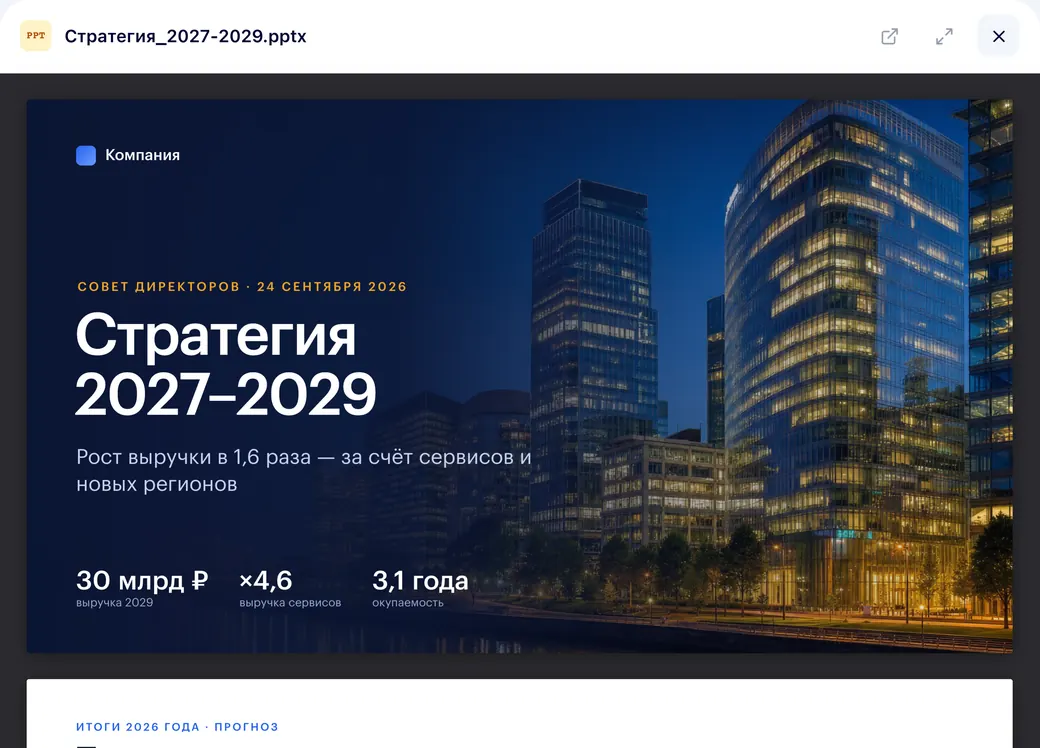Click the 3,1 года figure

point(420,580)
